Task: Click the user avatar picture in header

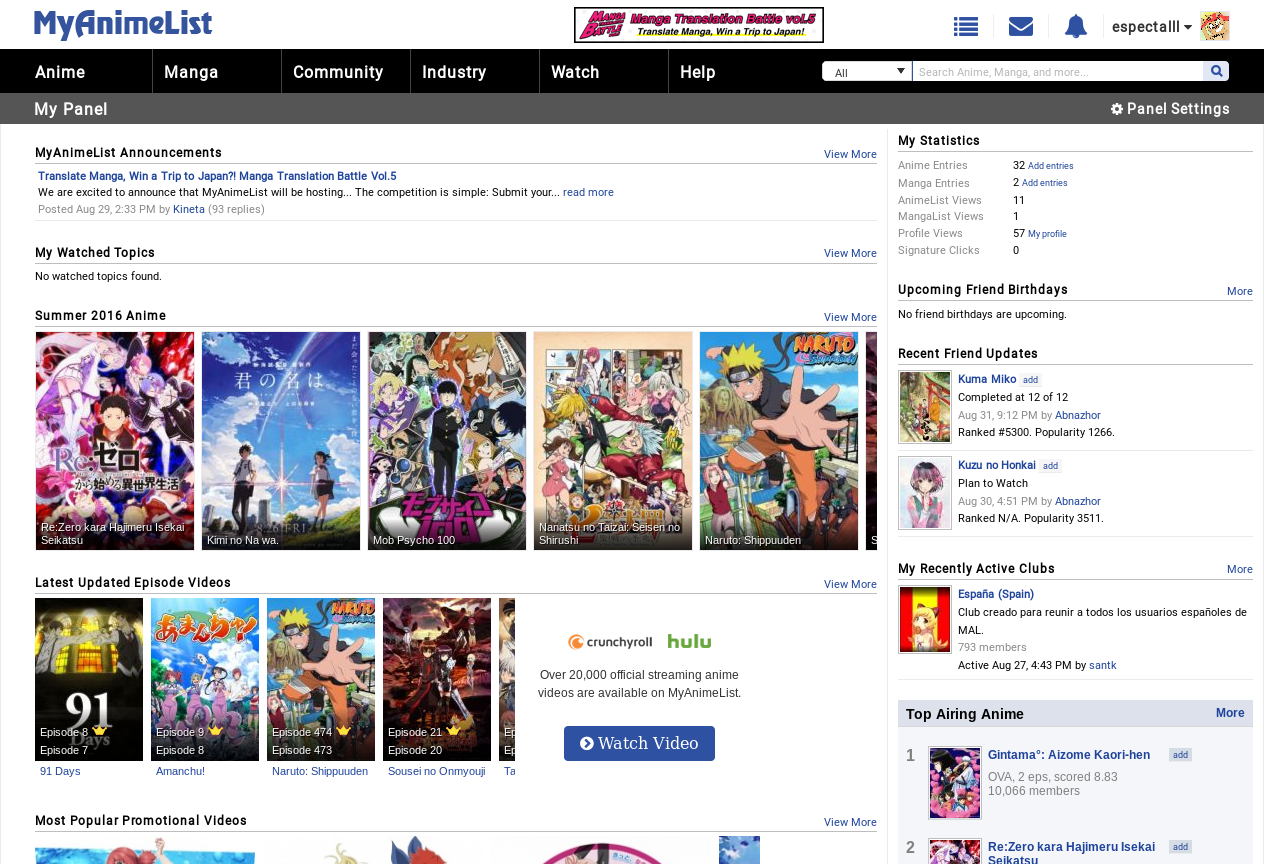Action: click(1215, 26)
